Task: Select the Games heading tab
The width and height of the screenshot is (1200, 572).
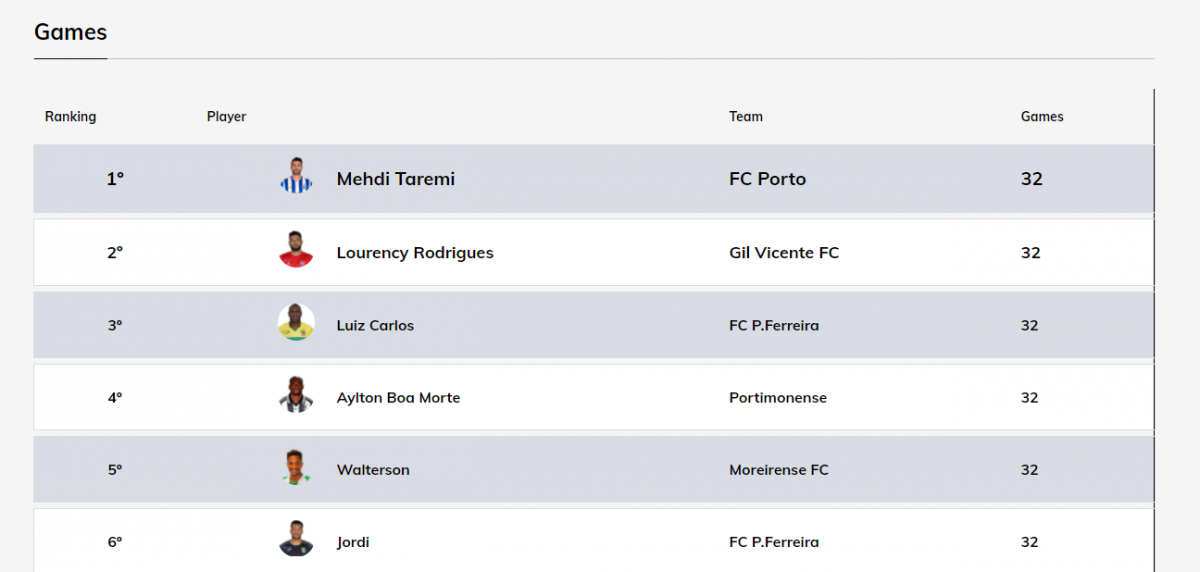Action: 70,32
